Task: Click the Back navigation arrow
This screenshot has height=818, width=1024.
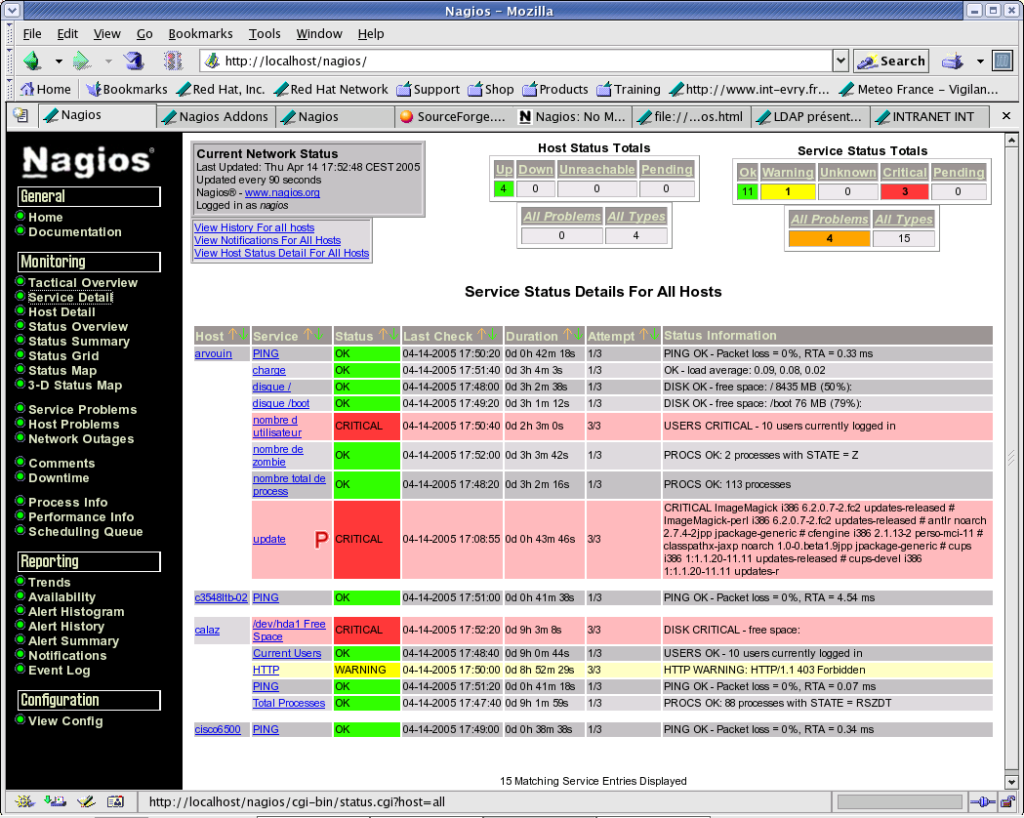Action: point(31,60)
